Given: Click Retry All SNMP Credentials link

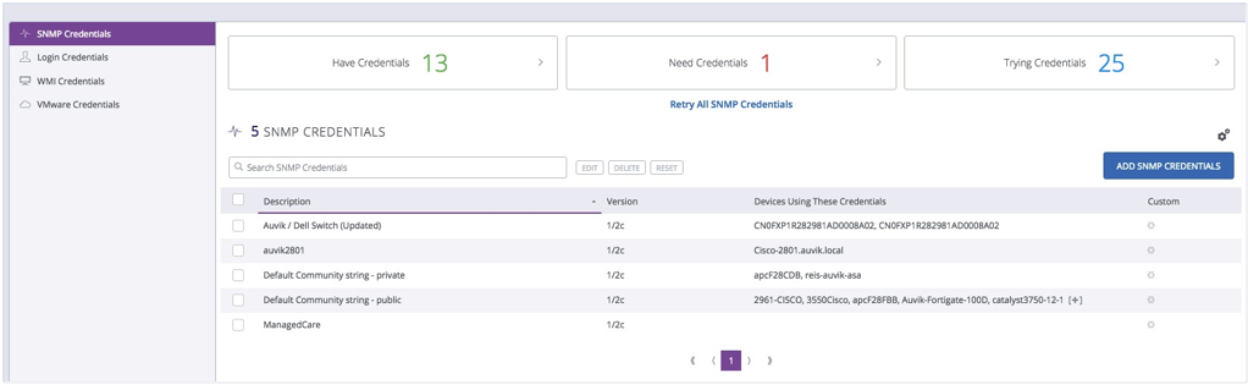Looking at the screenshot, I should [731, 104].
